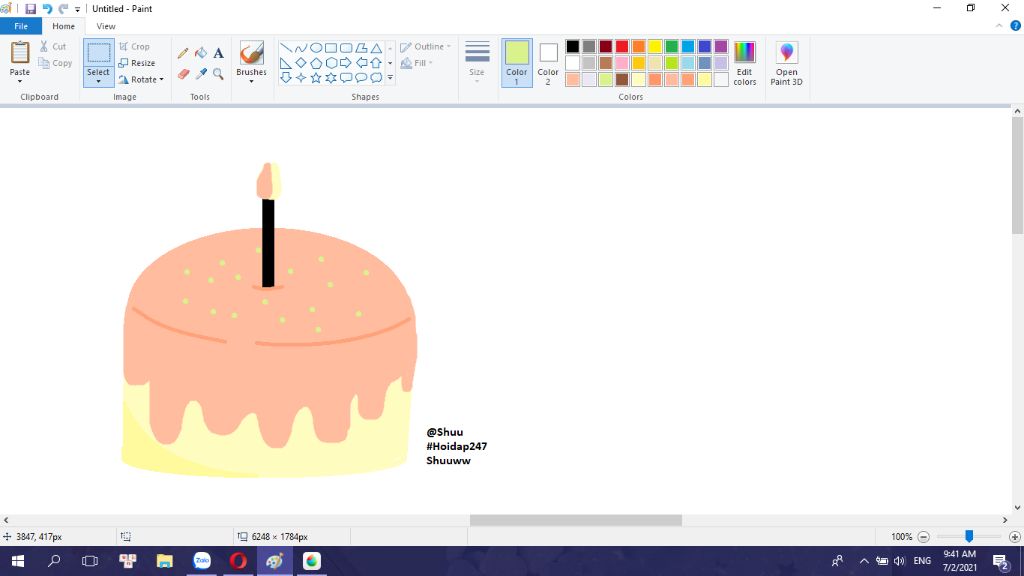Open the Size thickness dropdown
Viewport: 1024px width, 576px height.
point(477,62)
